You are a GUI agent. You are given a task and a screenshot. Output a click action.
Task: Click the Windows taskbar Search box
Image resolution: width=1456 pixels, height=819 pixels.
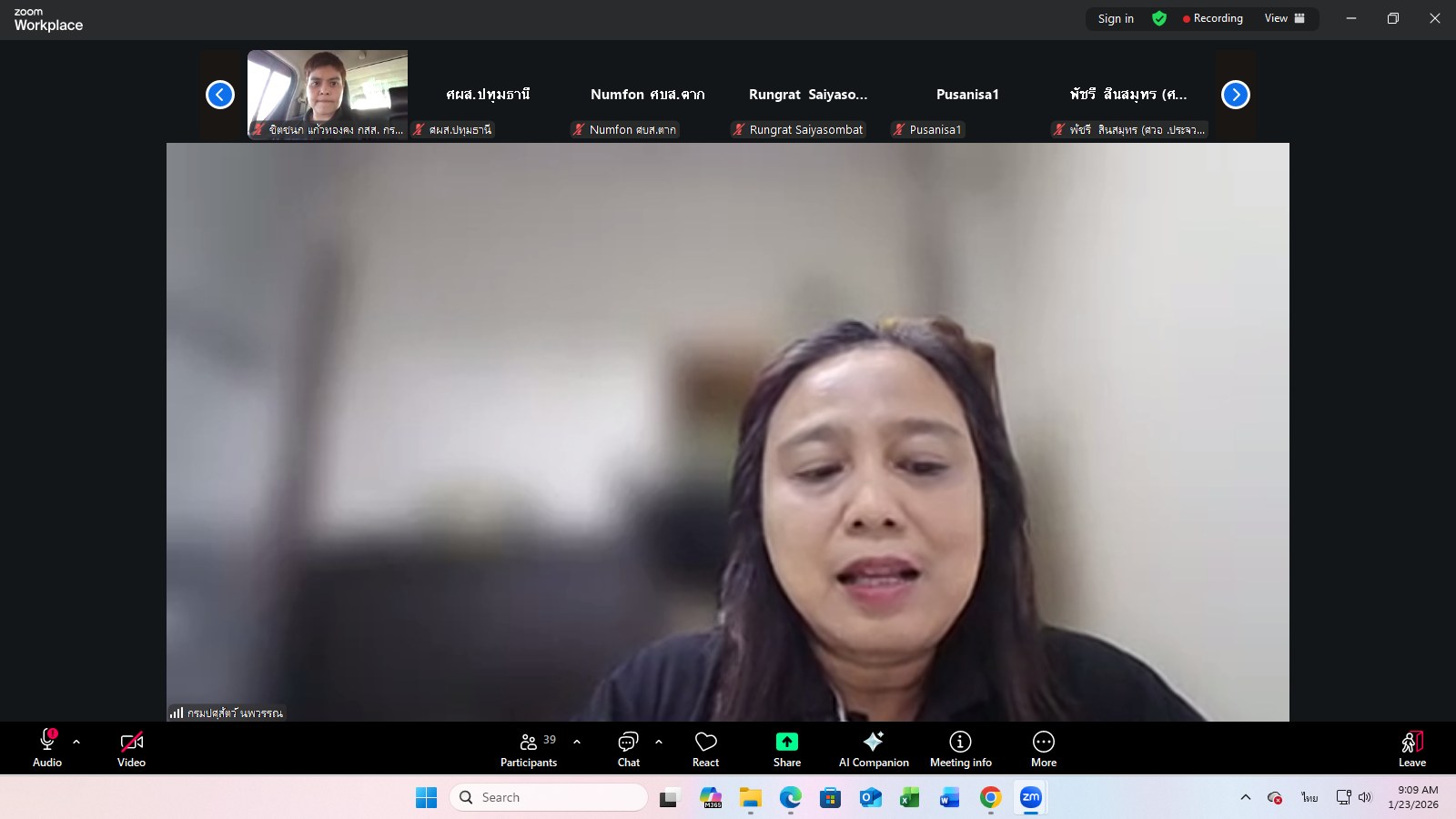(x=549, y=797)
